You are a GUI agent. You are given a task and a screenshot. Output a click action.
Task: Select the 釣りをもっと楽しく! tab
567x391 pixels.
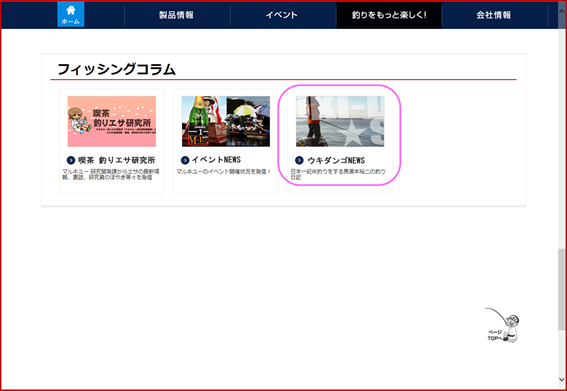[x=389, y=15]
